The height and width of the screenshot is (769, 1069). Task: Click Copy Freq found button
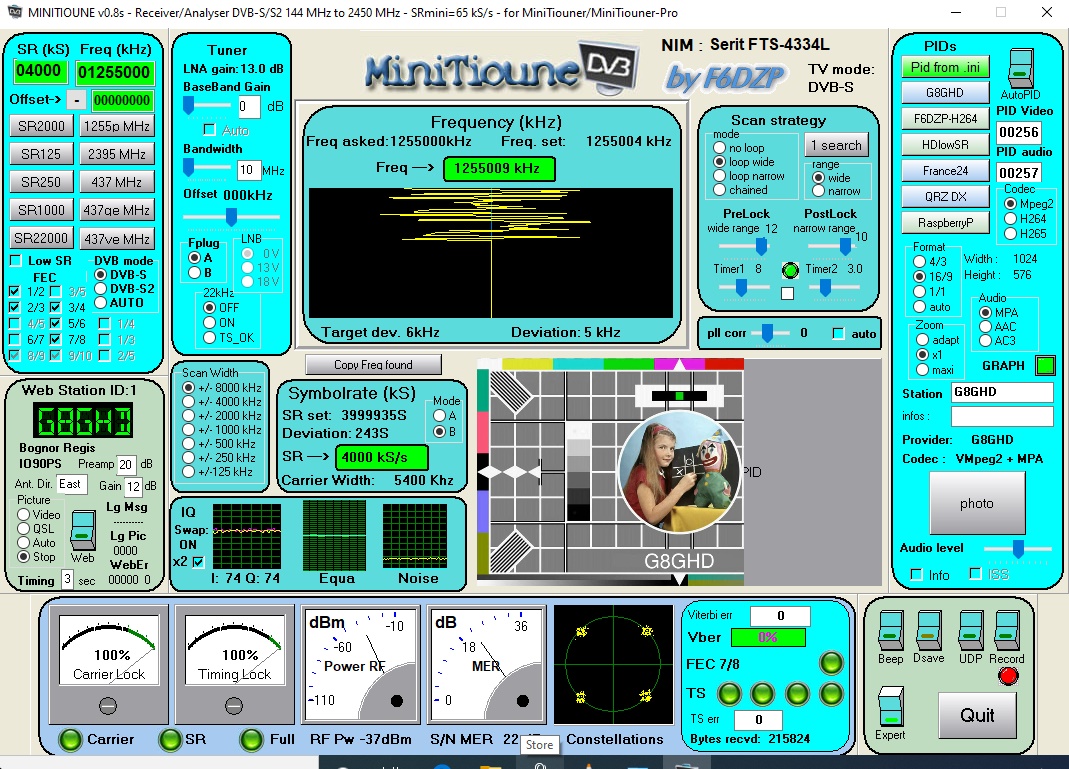pyautogui.click(x=373, y=365)
